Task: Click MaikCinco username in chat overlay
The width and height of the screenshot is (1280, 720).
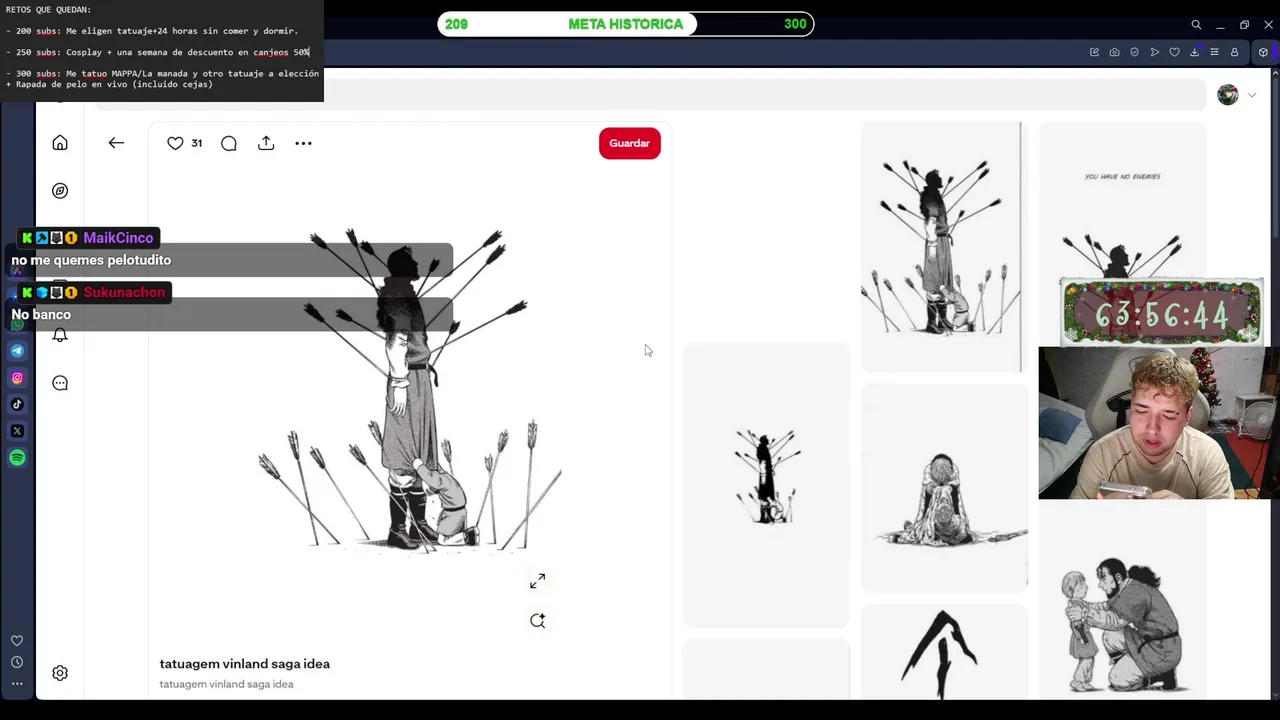Action: point(118,238)
